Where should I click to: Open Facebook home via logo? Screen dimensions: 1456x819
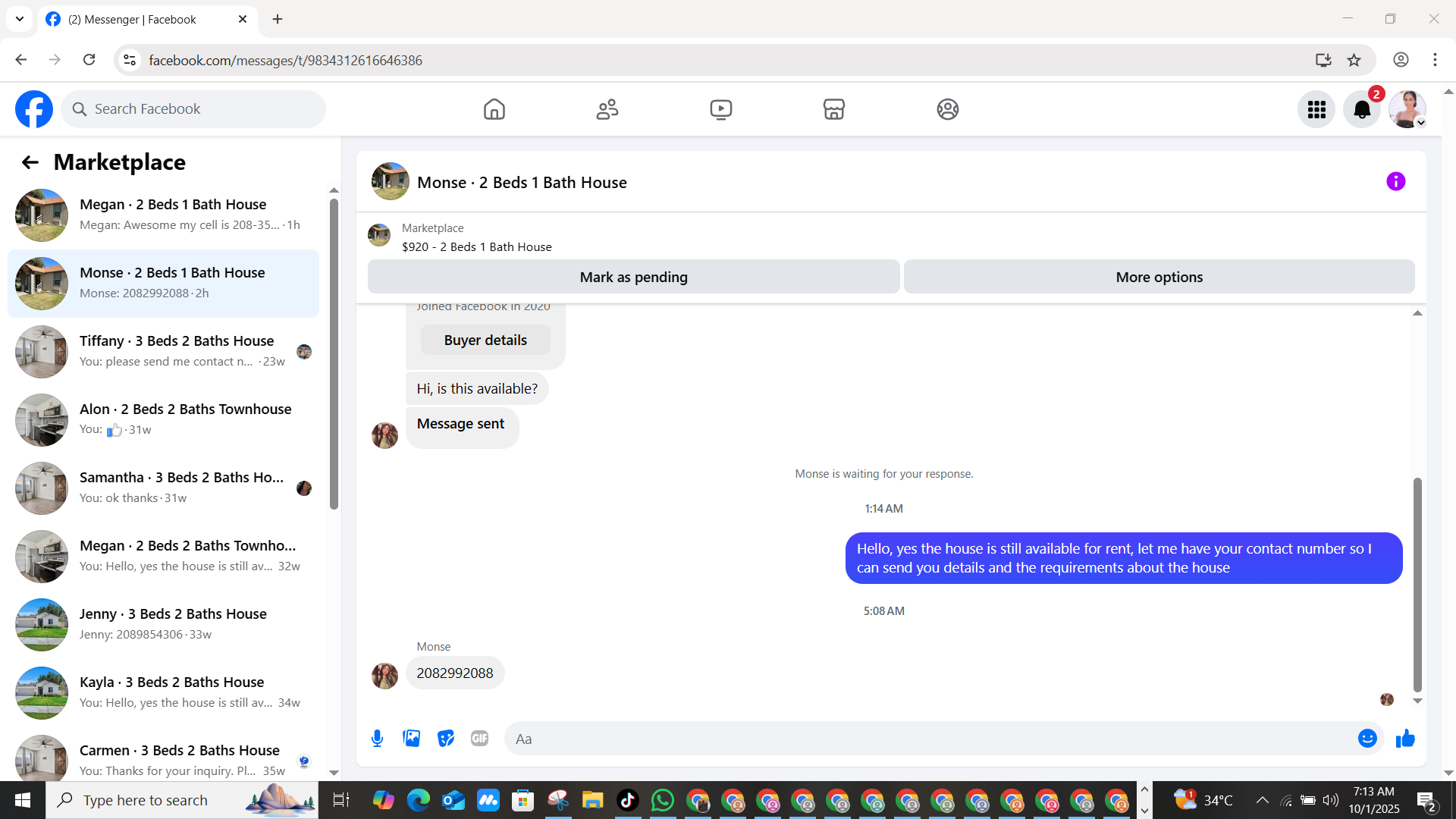(34, 109)
